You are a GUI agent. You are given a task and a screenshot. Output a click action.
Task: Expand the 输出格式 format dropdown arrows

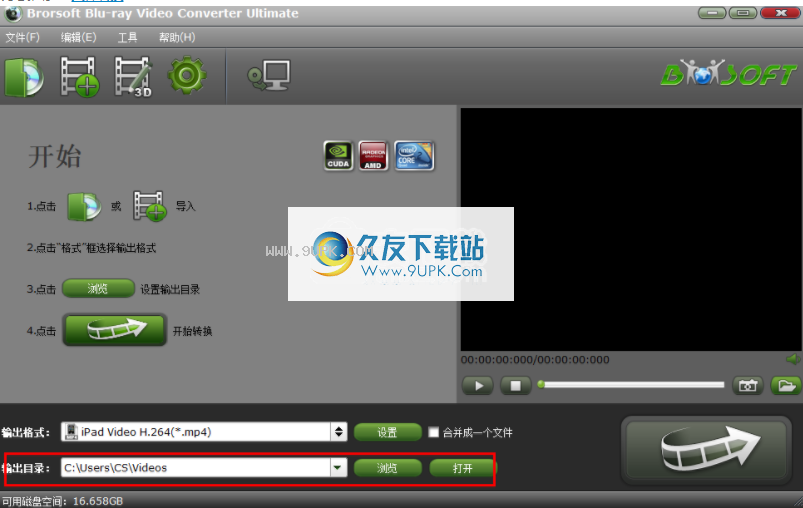(x=339, y=432)
